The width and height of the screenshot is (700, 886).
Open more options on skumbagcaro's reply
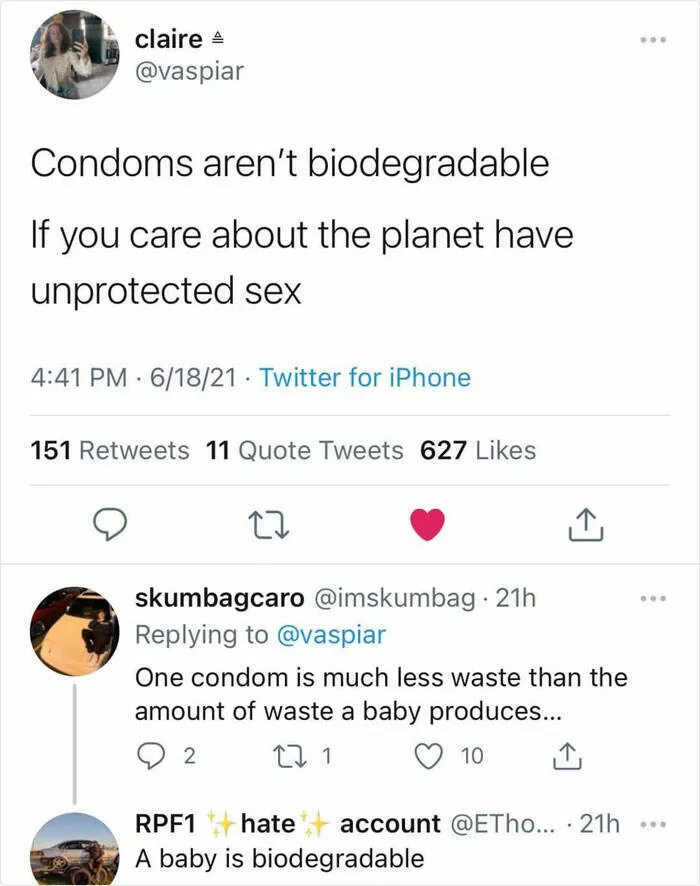[653, 600]
